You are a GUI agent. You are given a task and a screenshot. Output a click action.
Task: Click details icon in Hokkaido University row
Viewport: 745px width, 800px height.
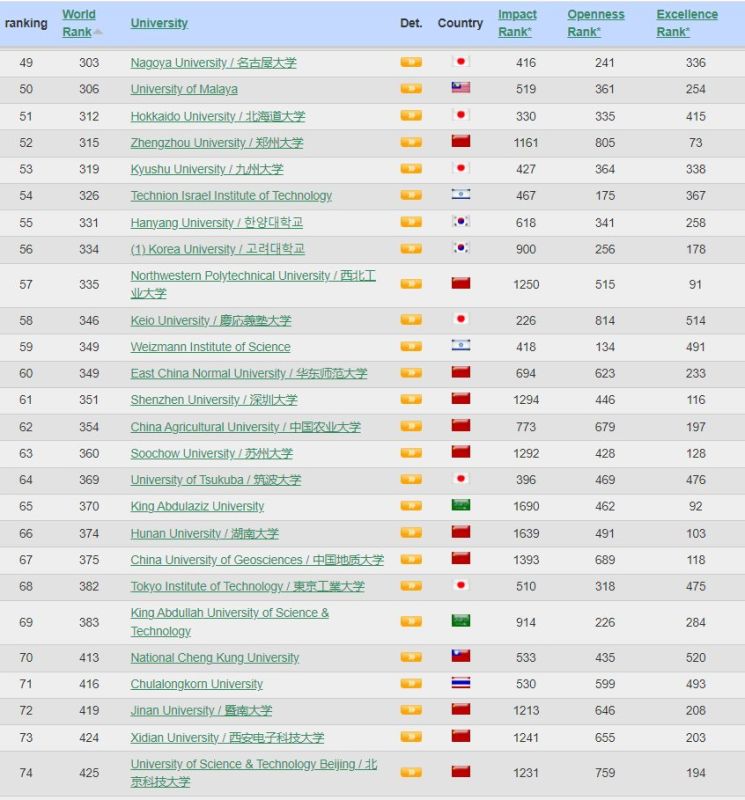411,115
